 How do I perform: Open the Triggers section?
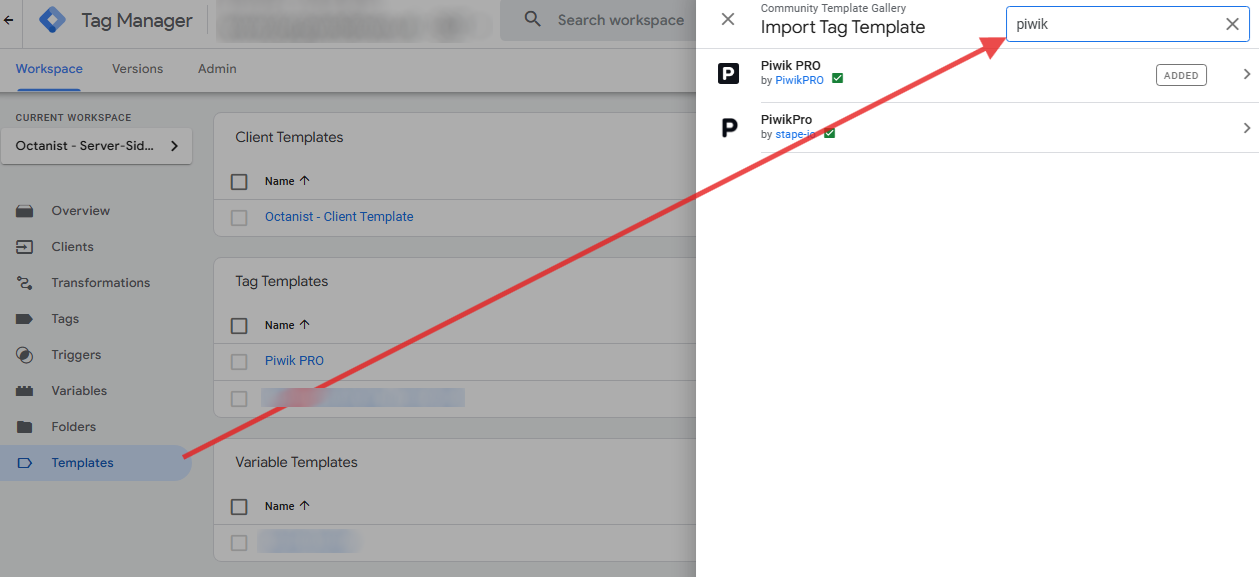(x=32, y=354)
